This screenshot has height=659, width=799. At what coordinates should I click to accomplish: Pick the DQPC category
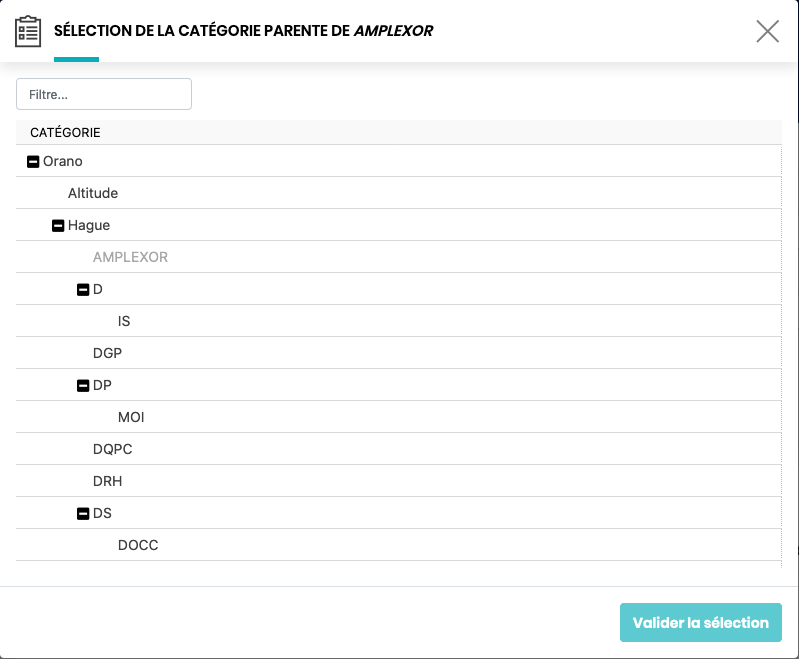[112, 449]
